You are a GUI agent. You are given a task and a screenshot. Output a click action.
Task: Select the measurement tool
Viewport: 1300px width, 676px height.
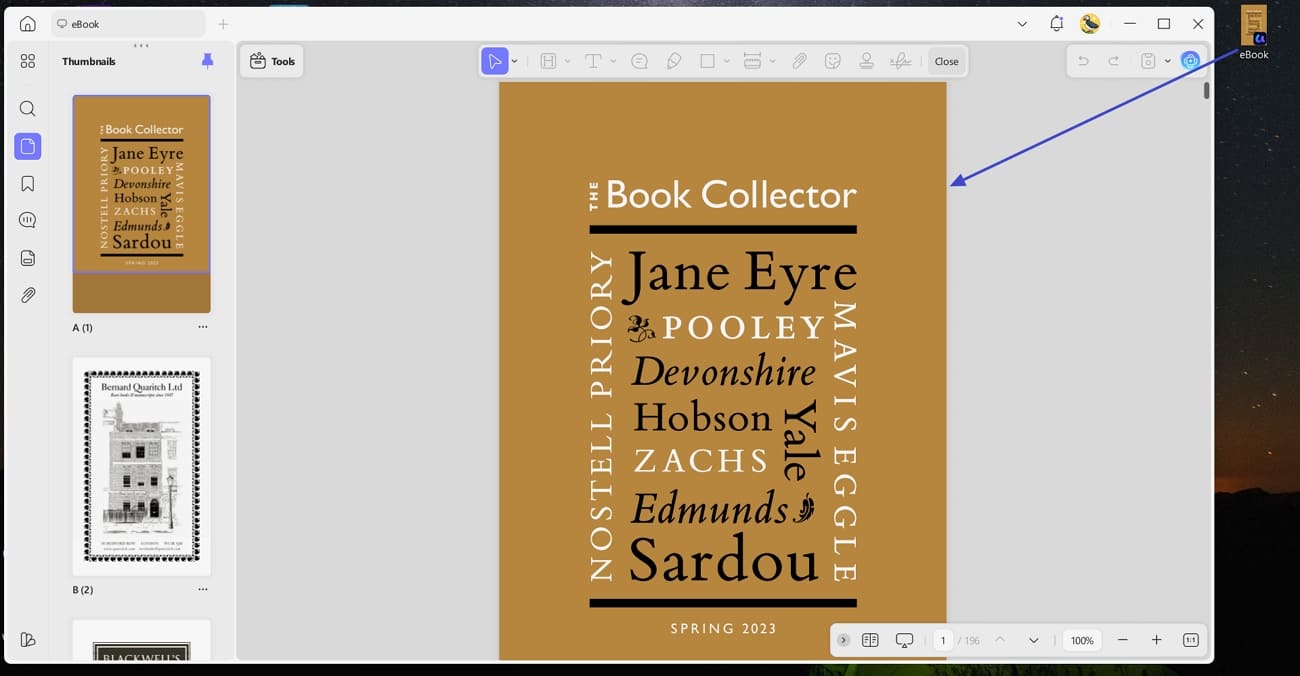point(753,61)
